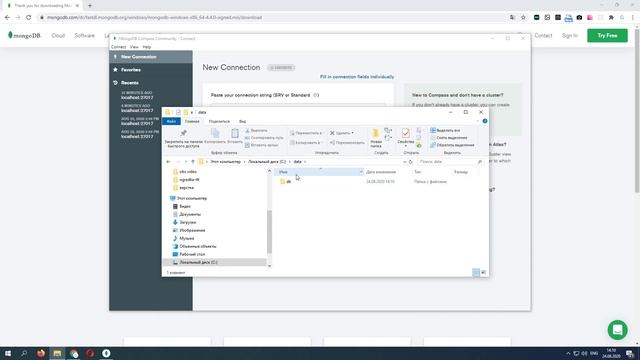The height and width of the screenshot is (360, 640).
Task: Create a New folder from the ribbon
Action: [376, 138]
